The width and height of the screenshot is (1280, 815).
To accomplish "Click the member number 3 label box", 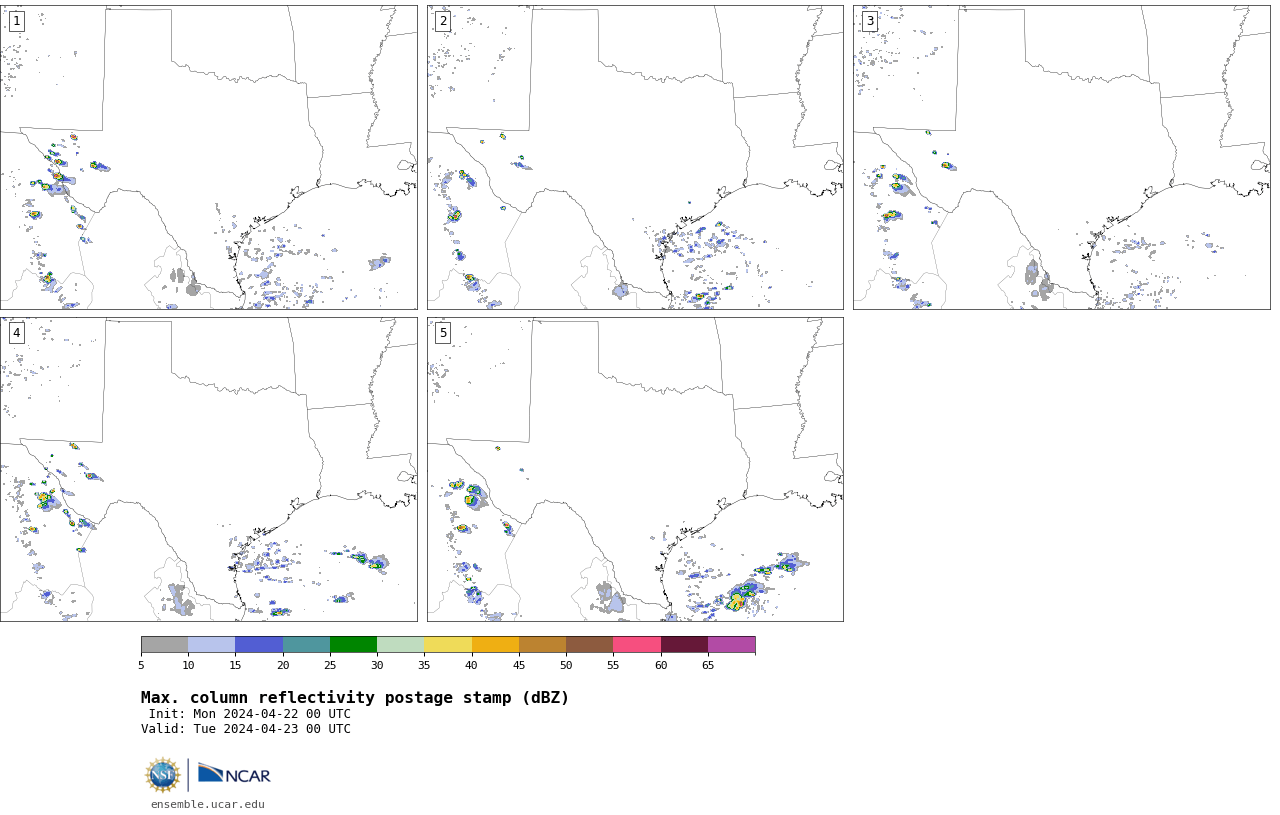I will (x=869, y=21).
